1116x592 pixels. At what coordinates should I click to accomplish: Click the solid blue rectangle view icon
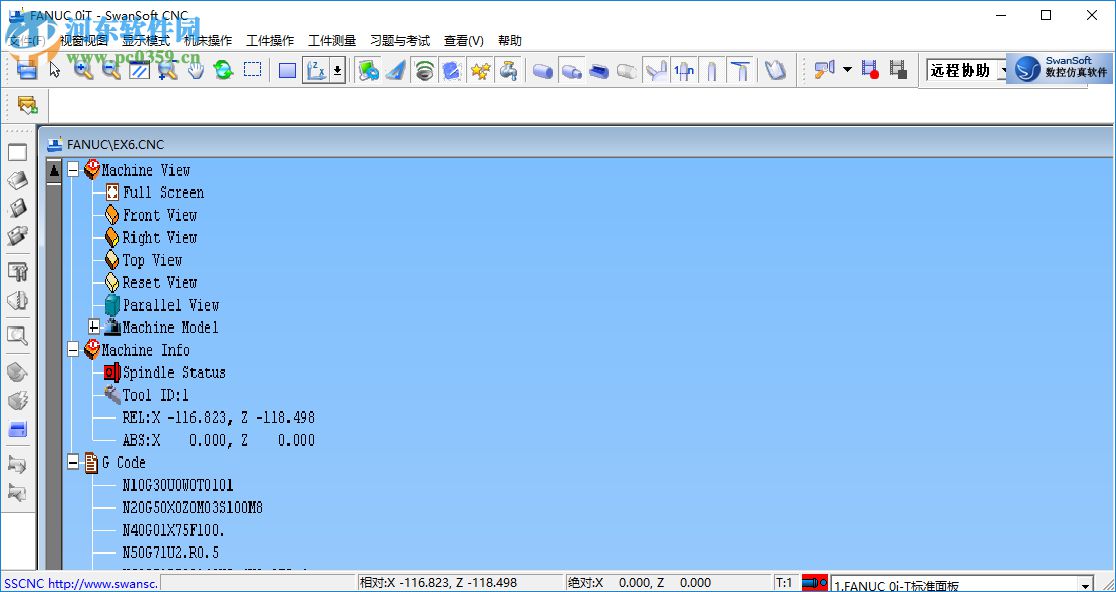[288, 70]
